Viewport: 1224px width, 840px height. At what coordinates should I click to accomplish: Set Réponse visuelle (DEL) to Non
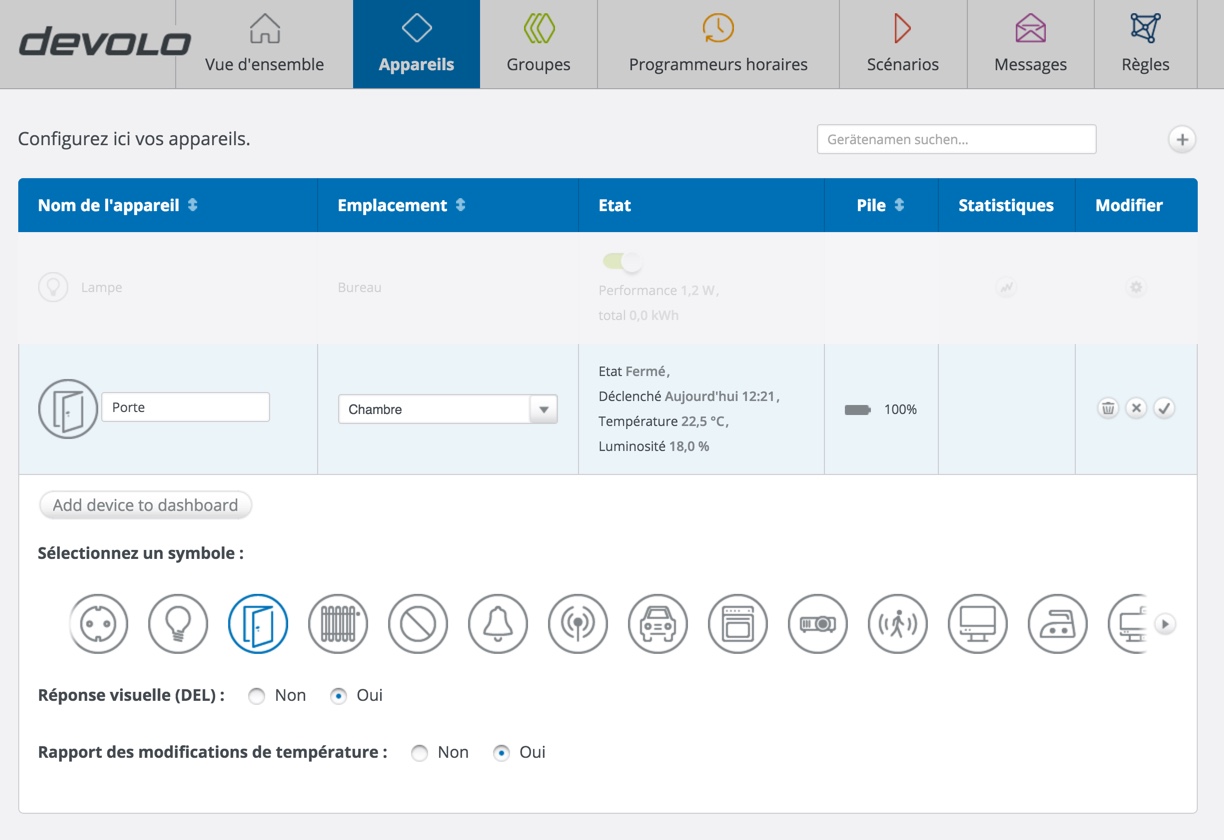click(x=257, y=696)
